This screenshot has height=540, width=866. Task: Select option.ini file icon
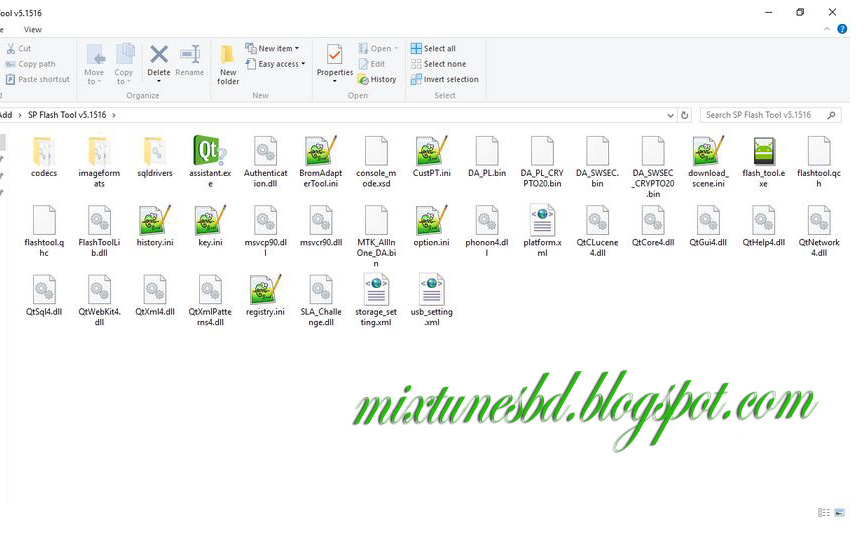click(431, 220)
